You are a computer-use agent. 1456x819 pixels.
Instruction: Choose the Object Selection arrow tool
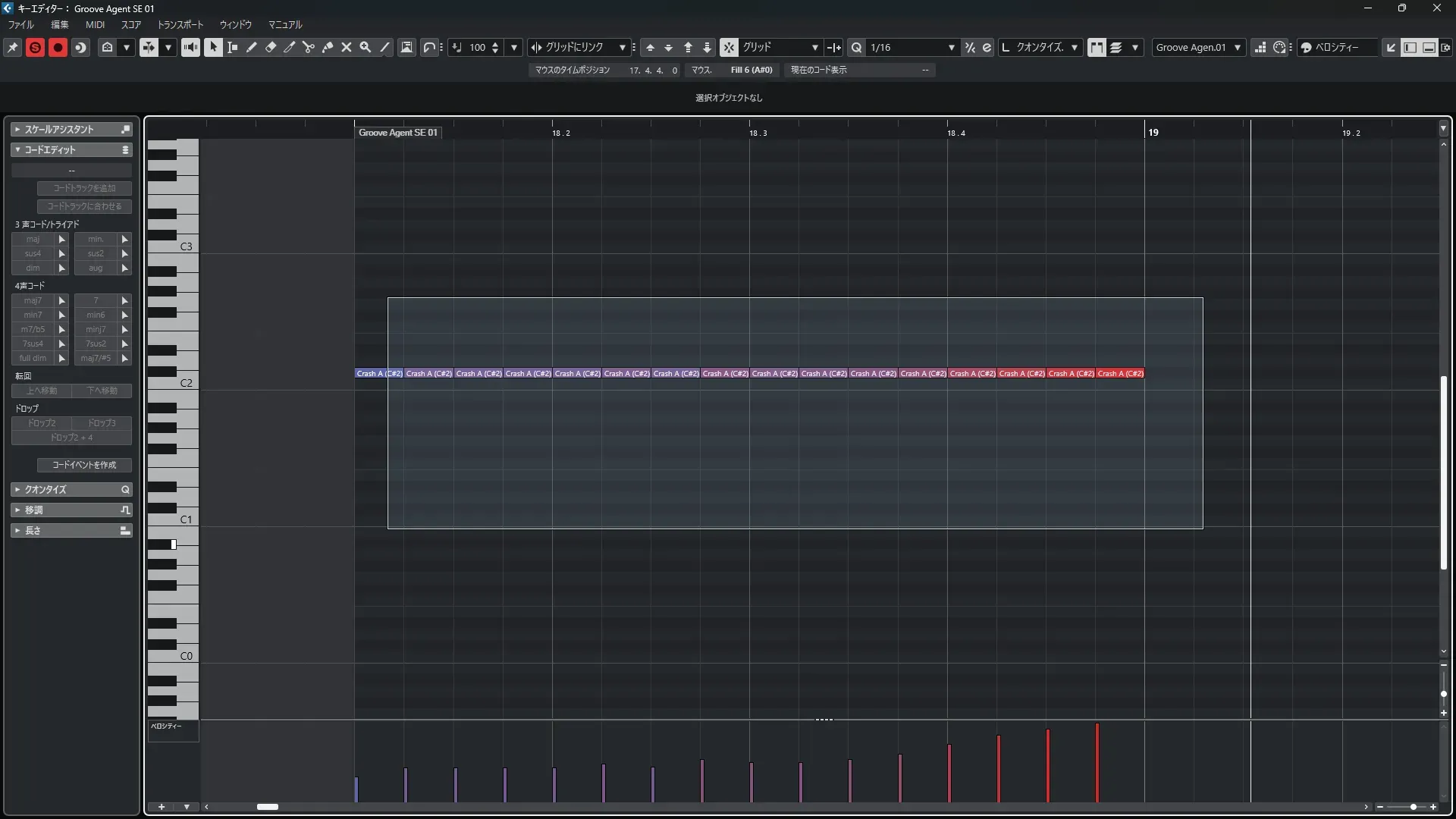213,47
